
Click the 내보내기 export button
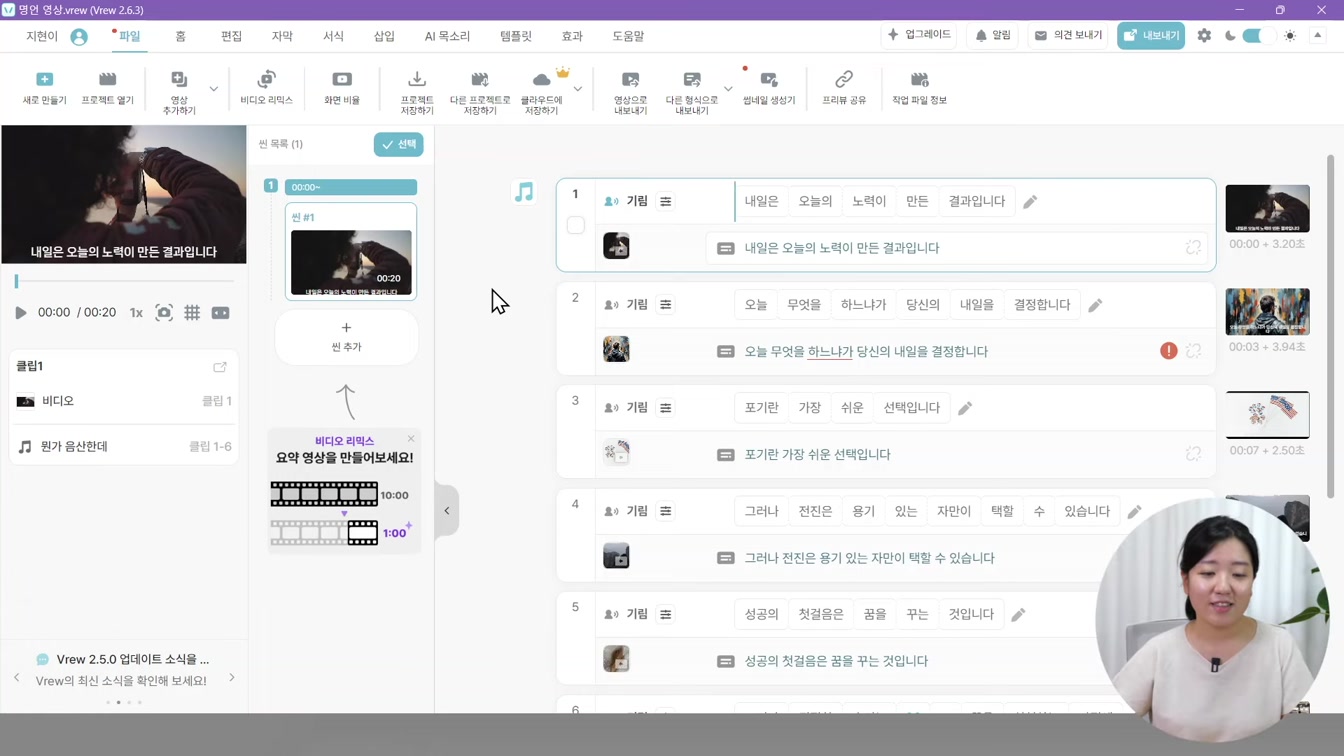coord(1151,35)
